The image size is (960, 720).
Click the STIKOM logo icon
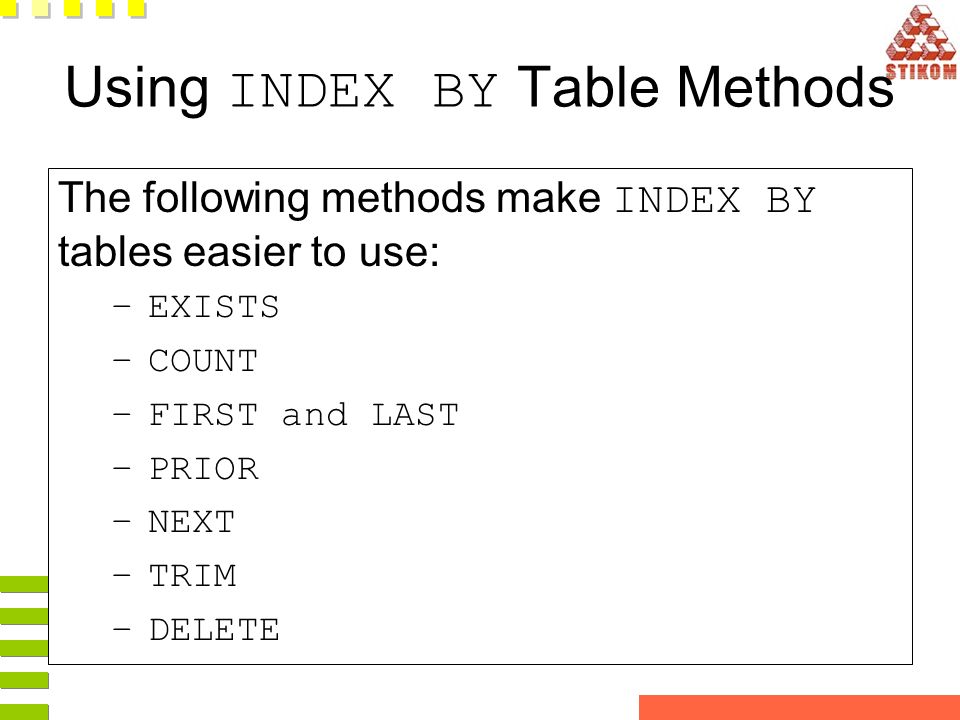pyautogui.click(x=921, y=43)
